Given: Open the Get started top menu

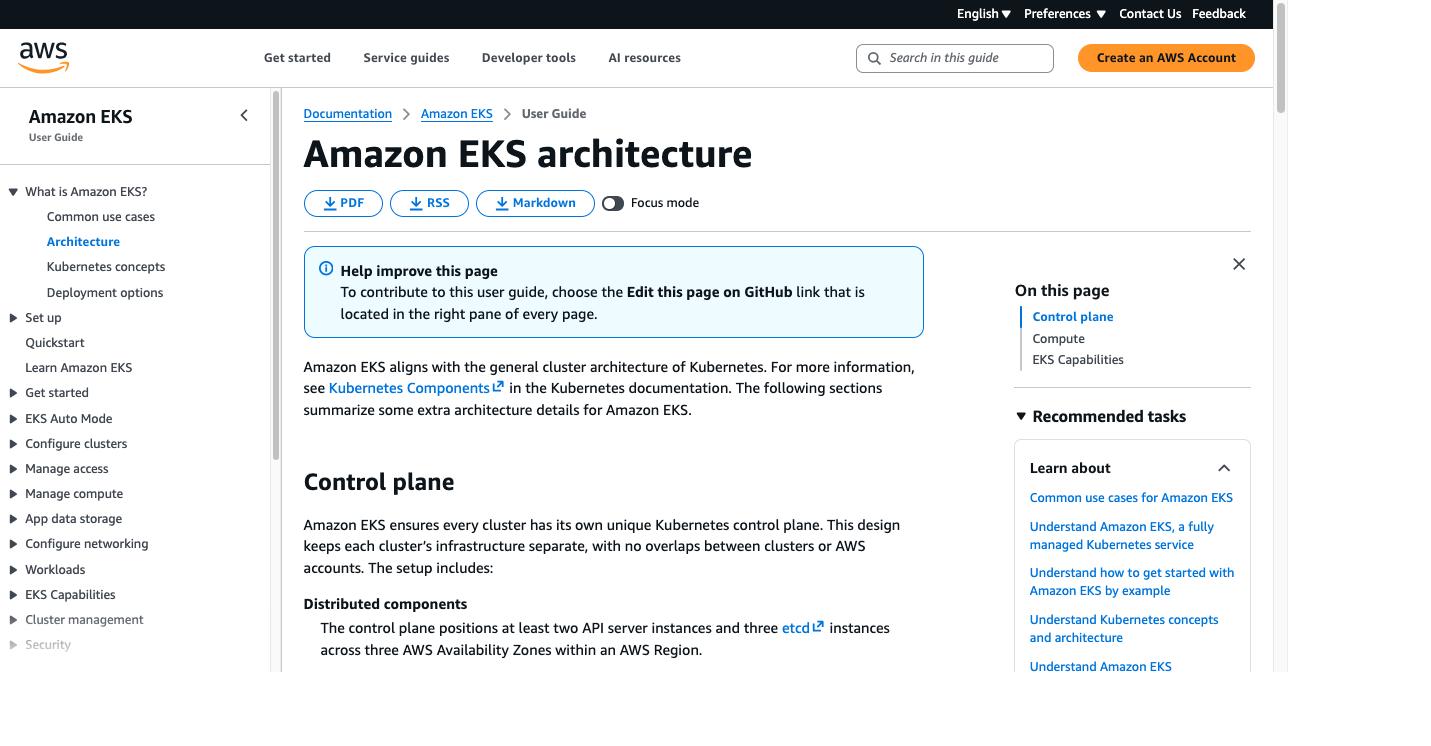Looking at the screenshot, I should coord(297,58).
